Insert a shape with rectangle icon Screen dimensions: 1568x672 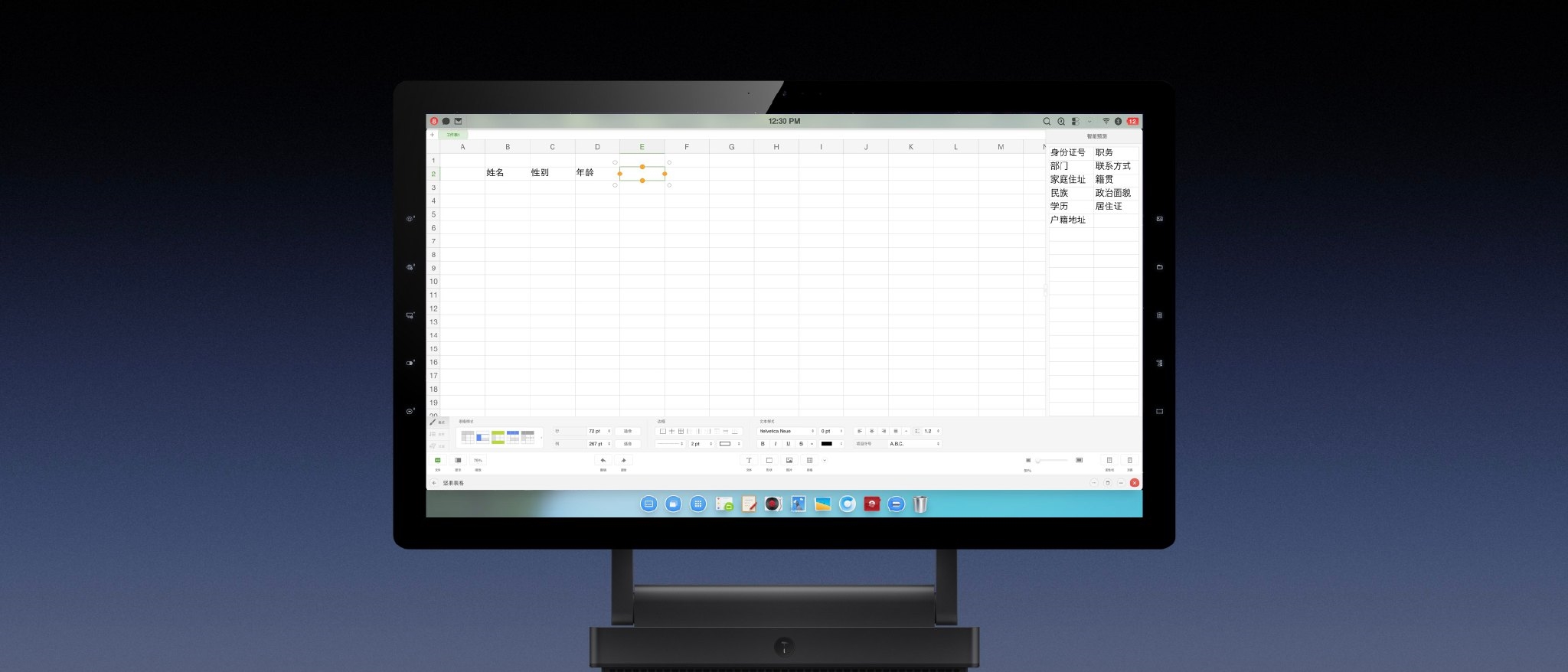(x=769, y=461)
